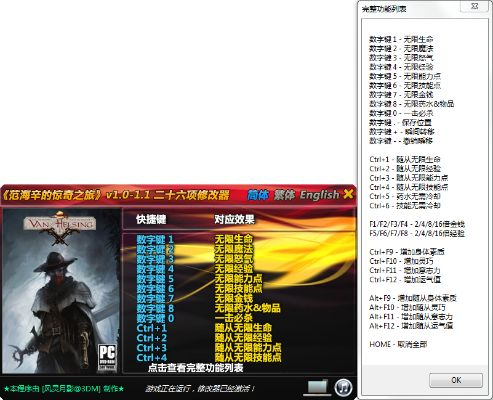Click Alt+F9 - 增加随从身体素质 in the dialog
The image size is (493, 400).
413,298
